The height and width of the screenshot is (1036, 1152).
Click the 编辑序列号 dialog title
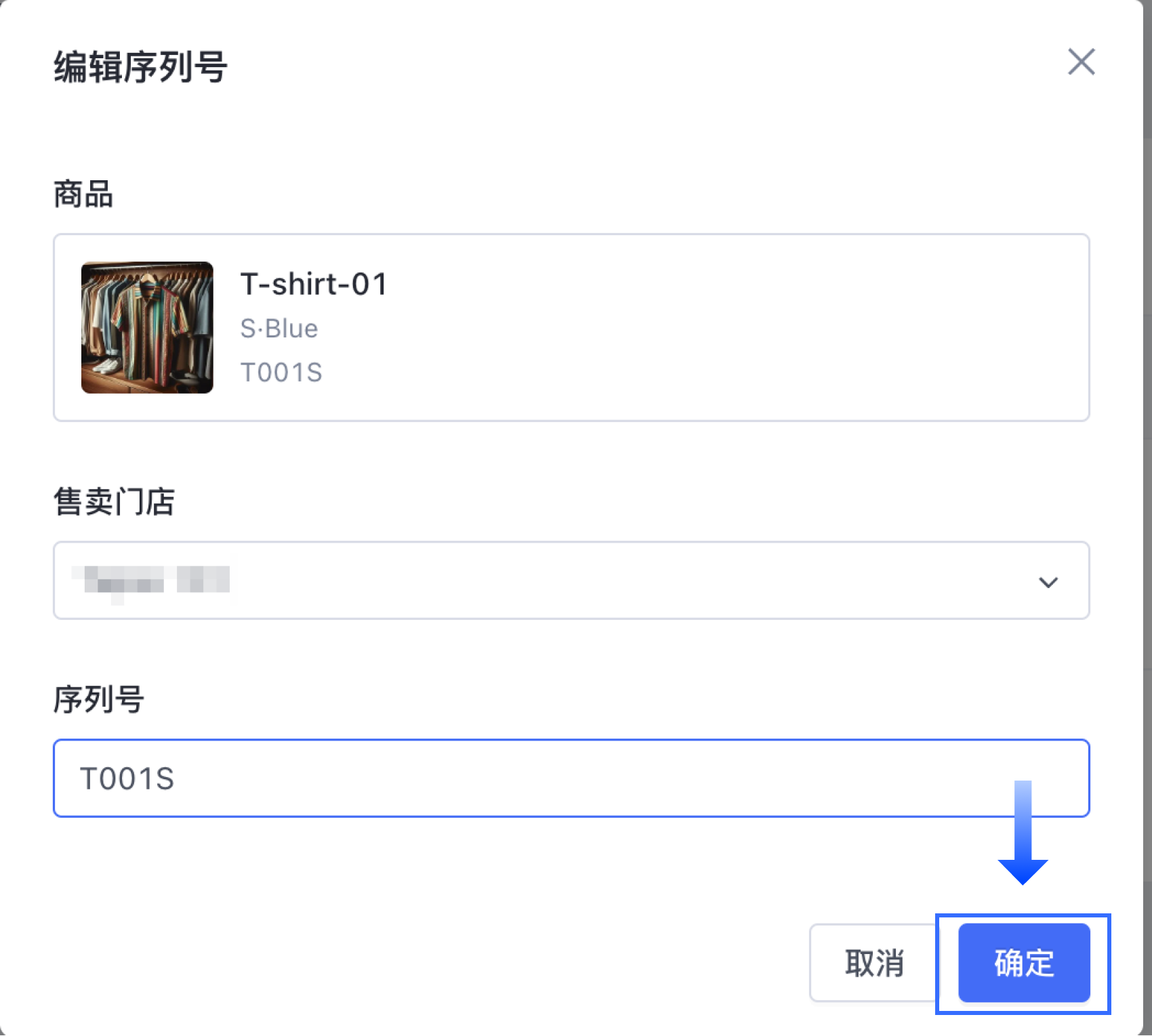[x=140, y=67]
